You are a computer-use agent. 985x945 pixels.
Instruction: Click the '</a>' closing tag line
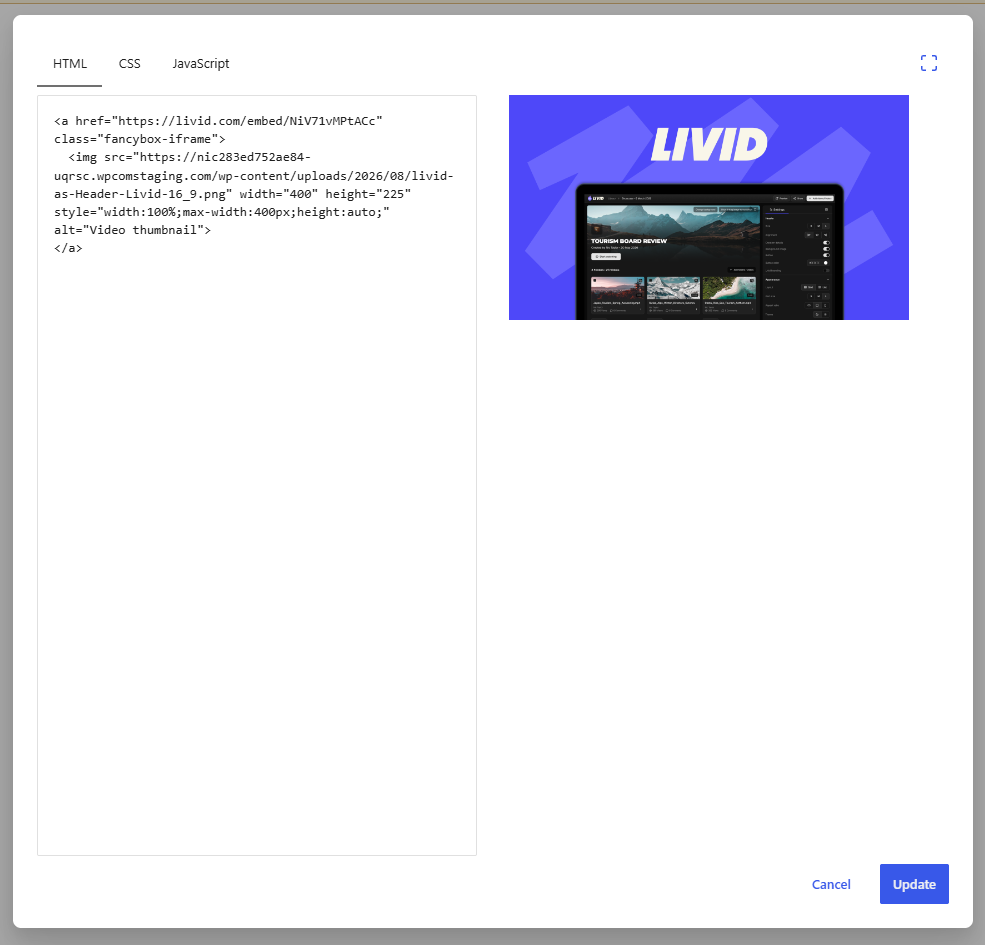(x=68, y=248)
